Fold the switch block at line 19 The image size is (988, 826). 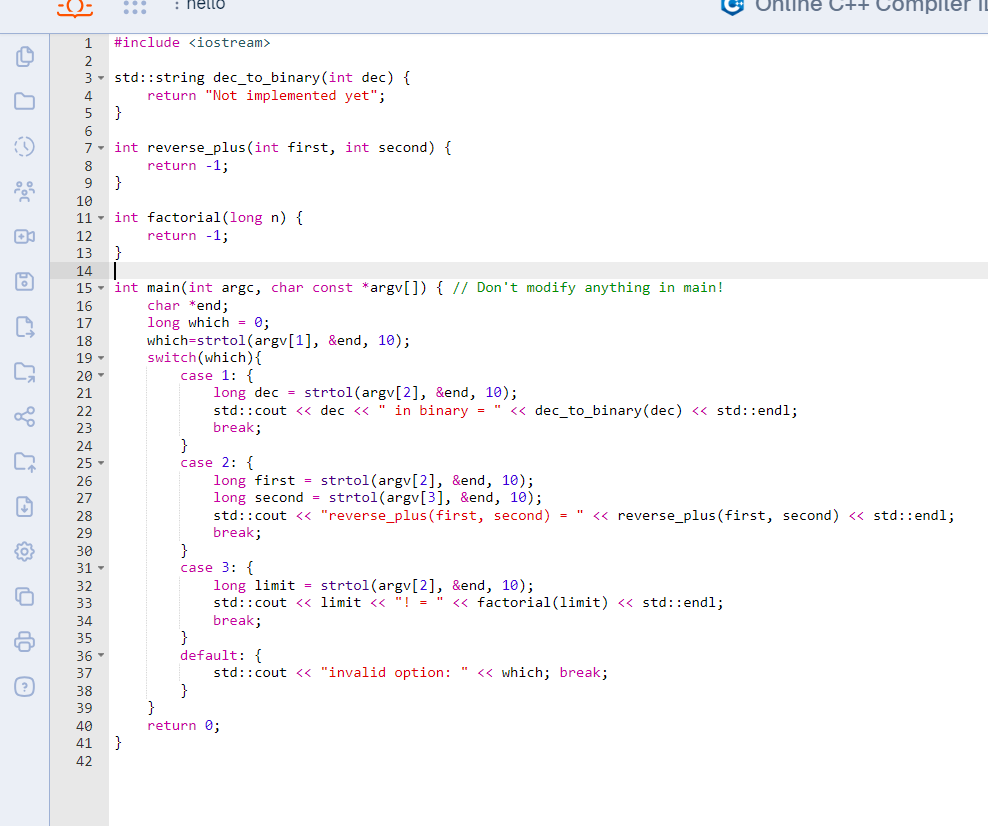[101, 358]
